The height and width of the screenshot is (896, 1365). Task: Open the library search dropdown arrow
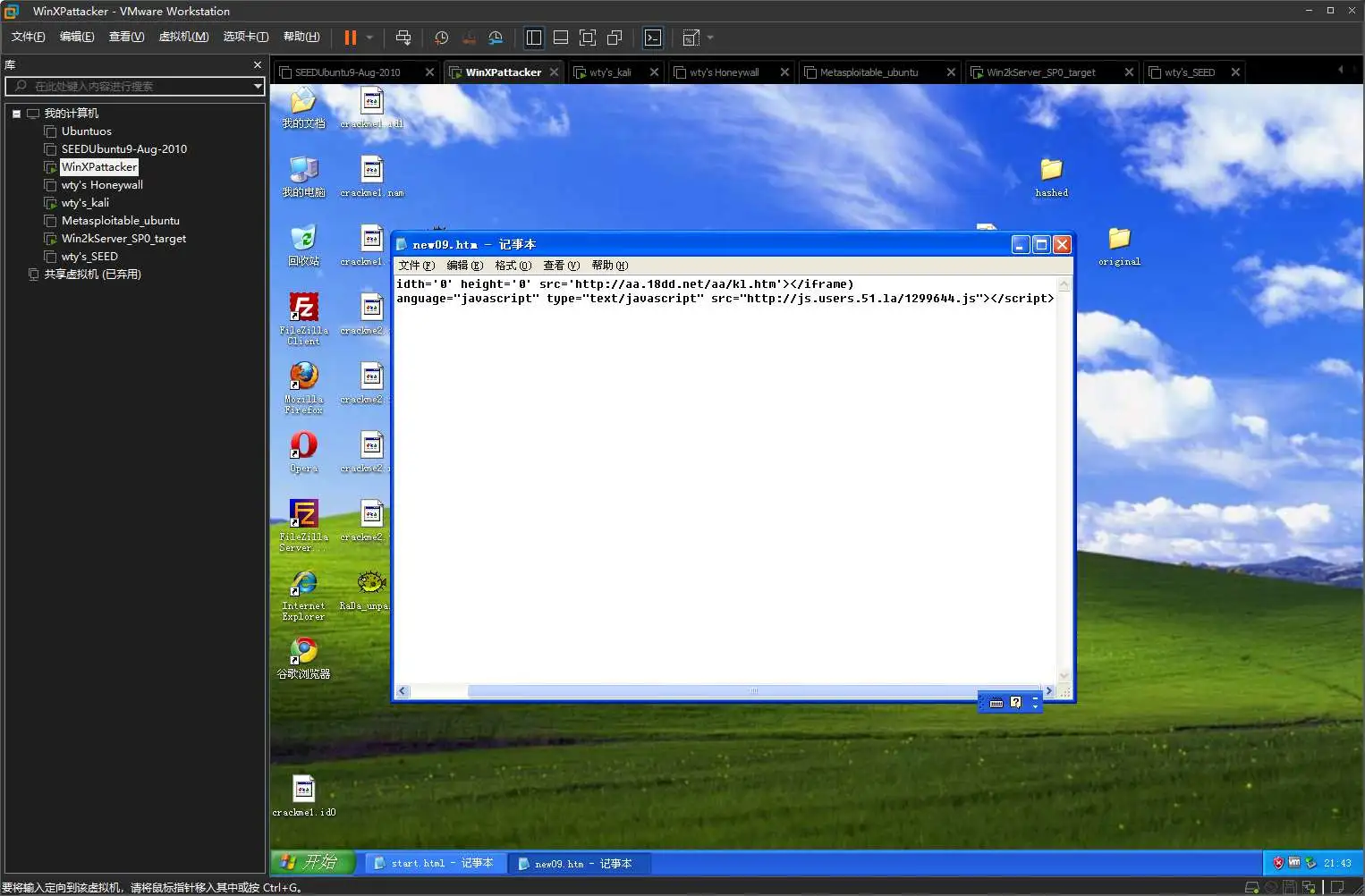(x=258, y=86)
